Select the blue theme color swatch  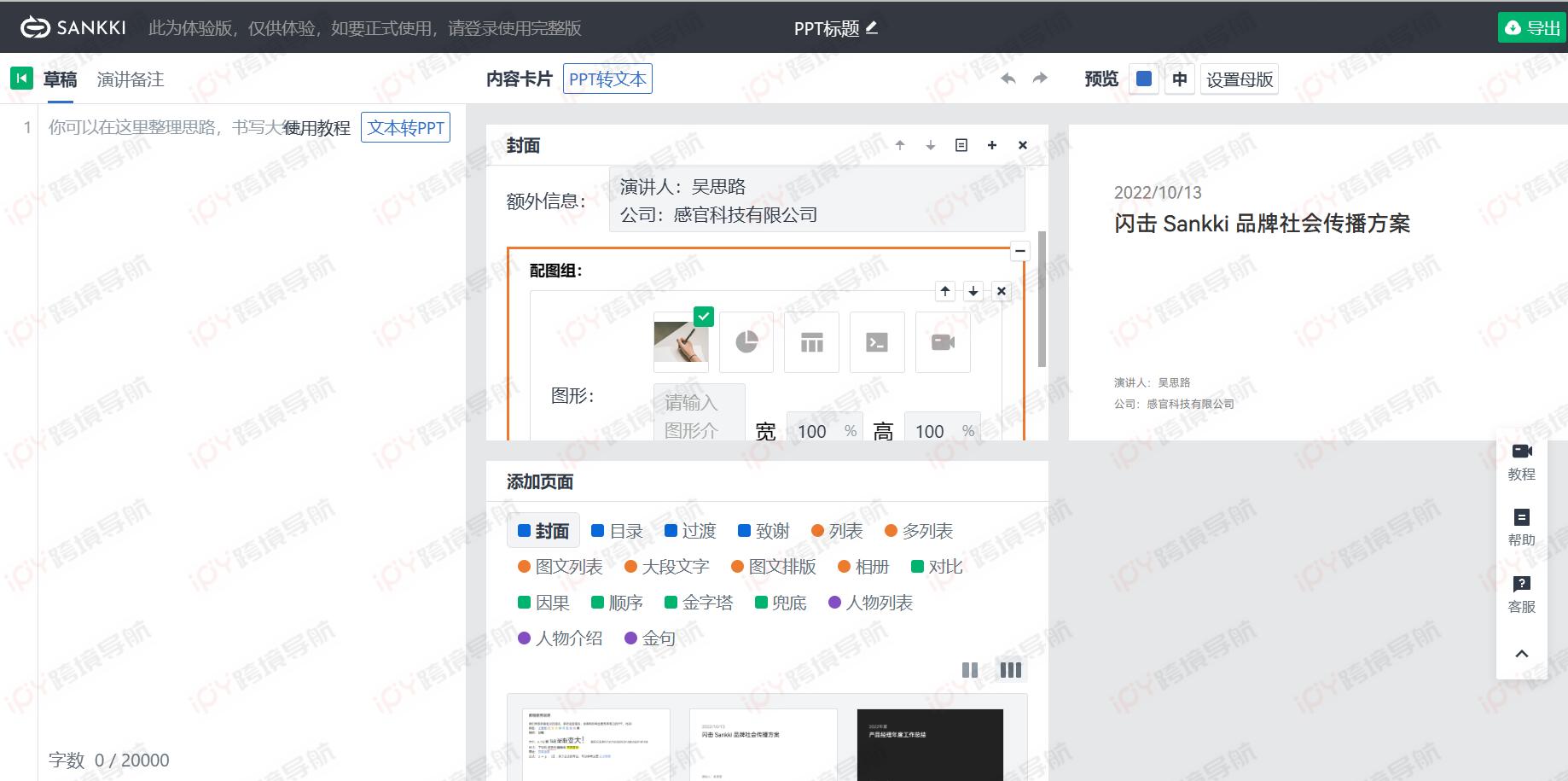pyautogui.click(x=1144, y=79)
